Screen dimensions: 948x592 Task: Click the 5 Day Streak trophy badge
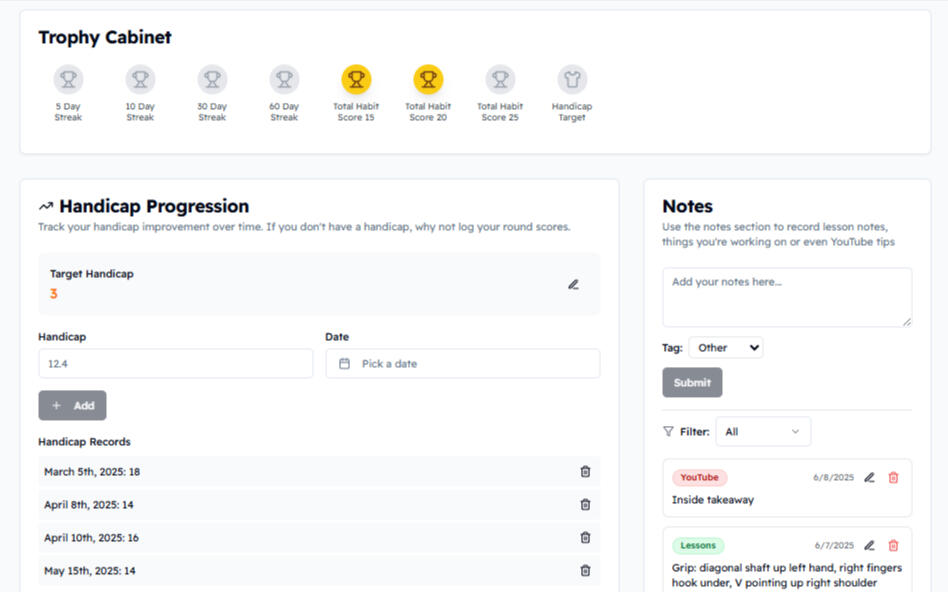coord(68,80)
